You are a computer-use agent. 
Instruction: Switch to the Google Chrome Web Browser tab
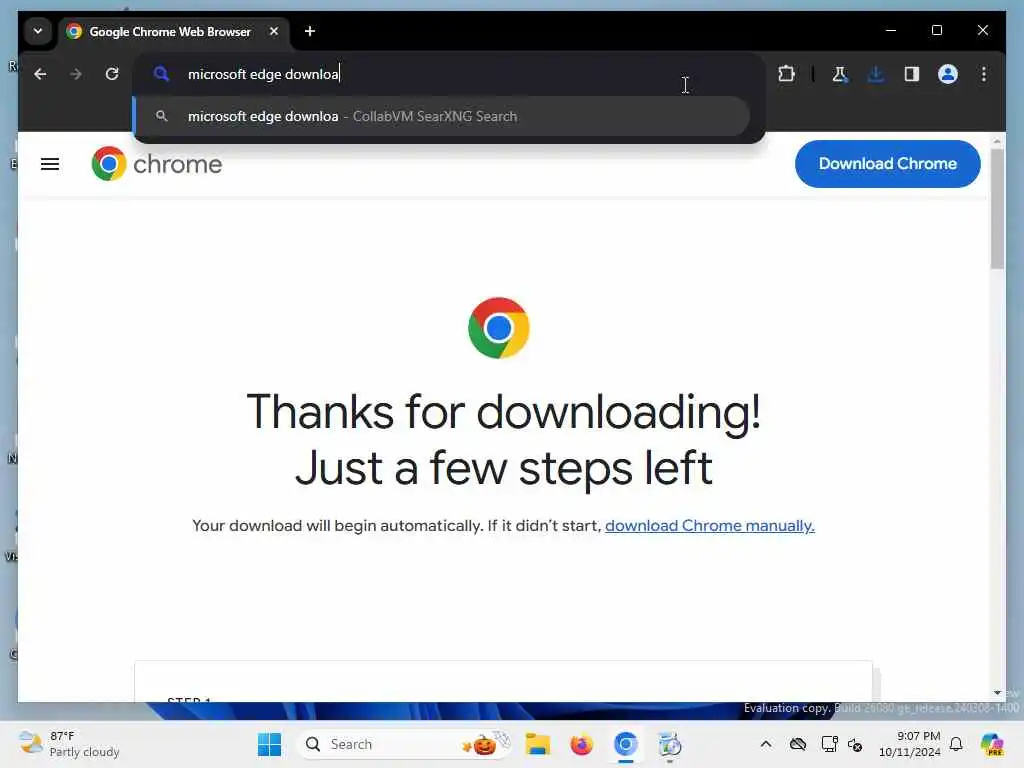click(170, 31)
